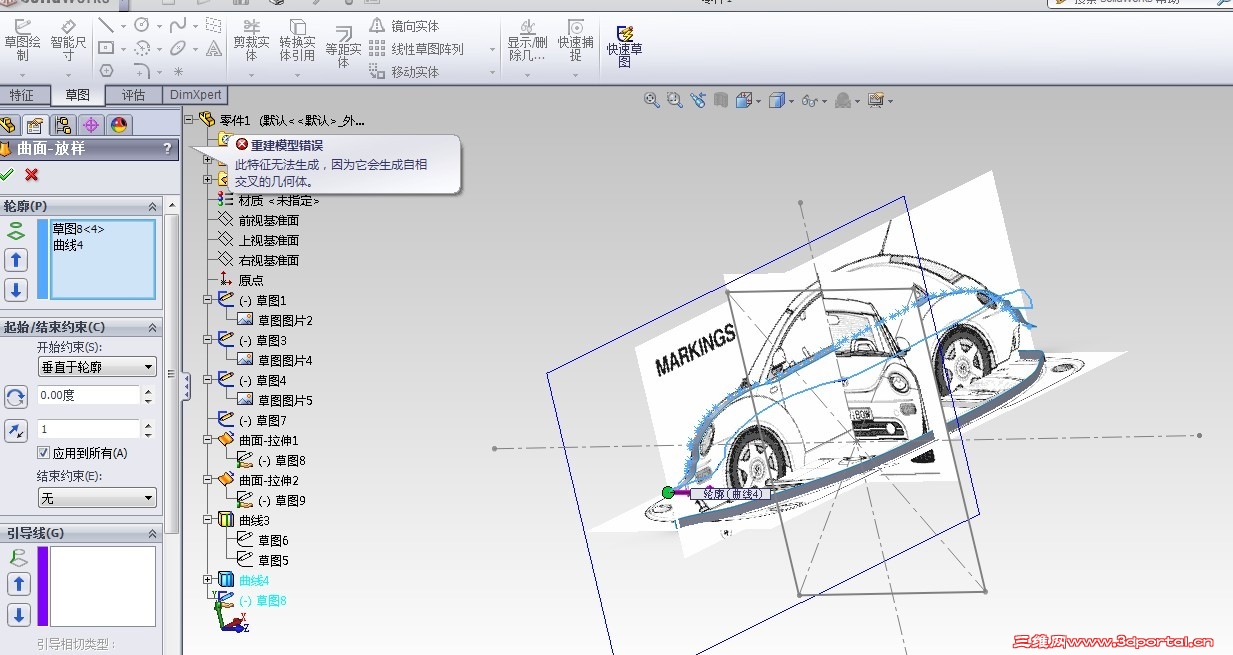1233x655 pixels.
Task: Collapse 曲面-拉伸1 tree node
Action: (208, 440)
